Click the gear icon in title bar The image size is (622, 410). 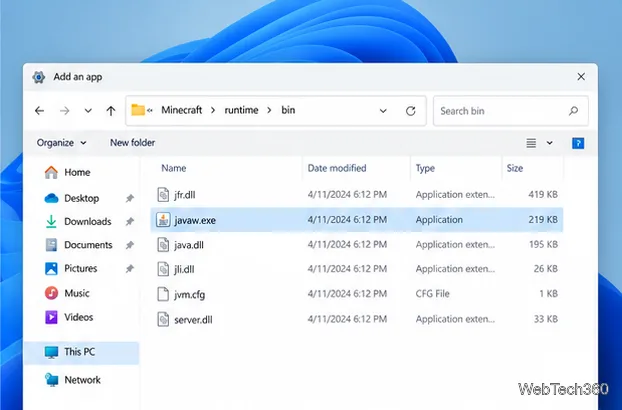click(38, 77)
